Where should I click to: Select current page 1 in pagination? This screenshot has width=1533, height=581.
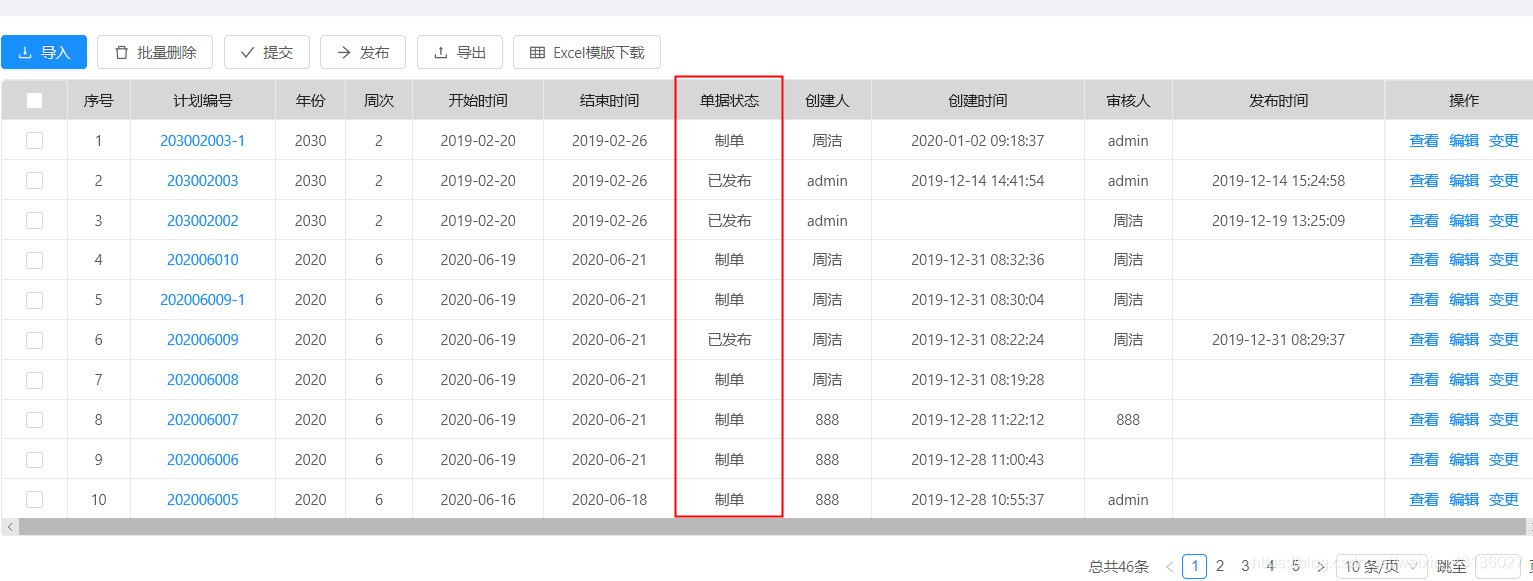(1194, 567)
